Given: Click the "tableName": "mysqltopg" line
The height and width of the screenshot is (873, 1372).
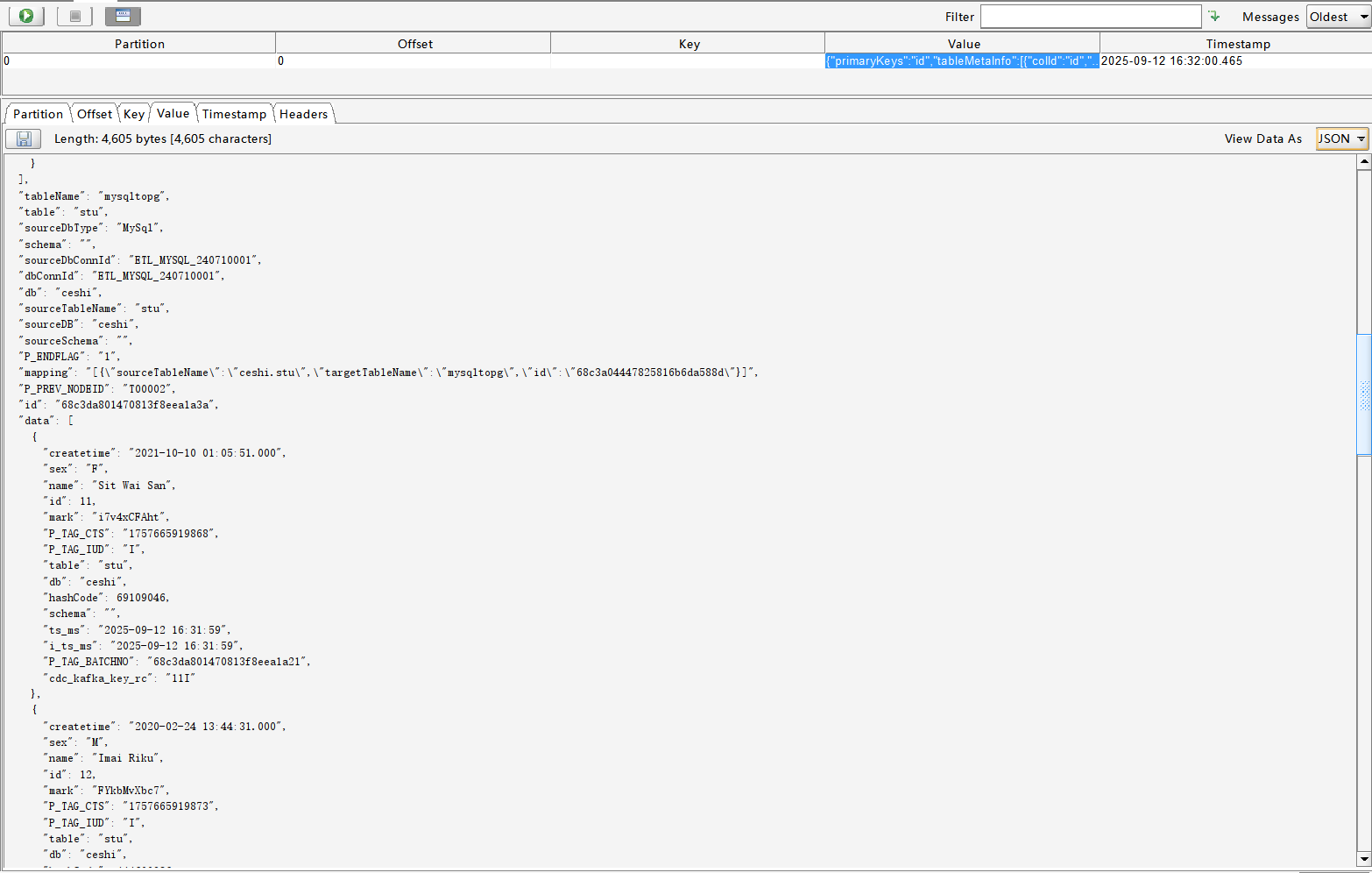Looking at the screenshot, I should coord(94,196).
